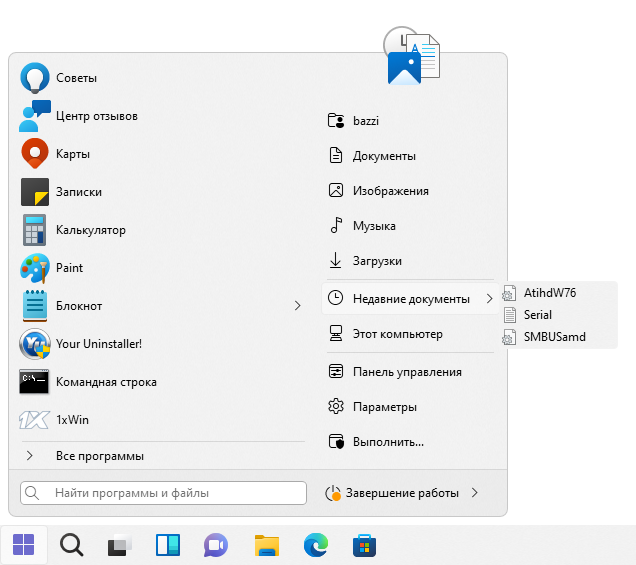Click the Карты app icon

coord(35,154)
